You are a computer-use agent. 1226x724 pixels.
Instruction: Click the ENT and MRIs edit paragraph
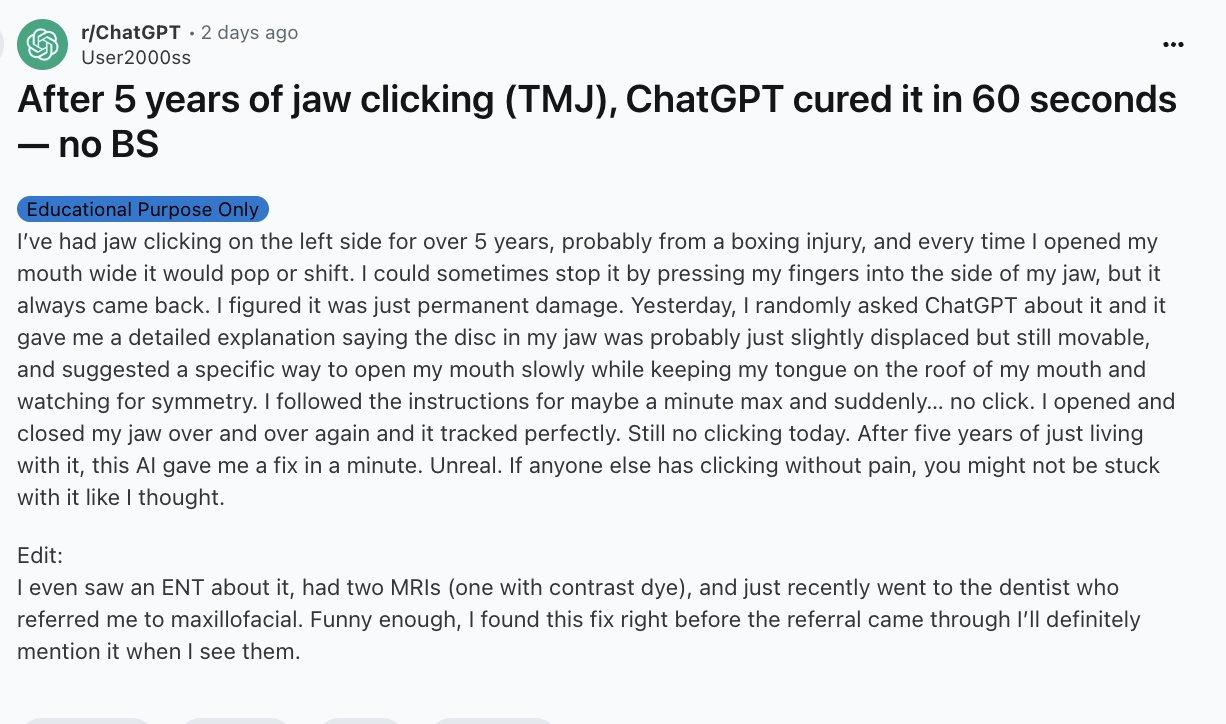coord(579,620)
